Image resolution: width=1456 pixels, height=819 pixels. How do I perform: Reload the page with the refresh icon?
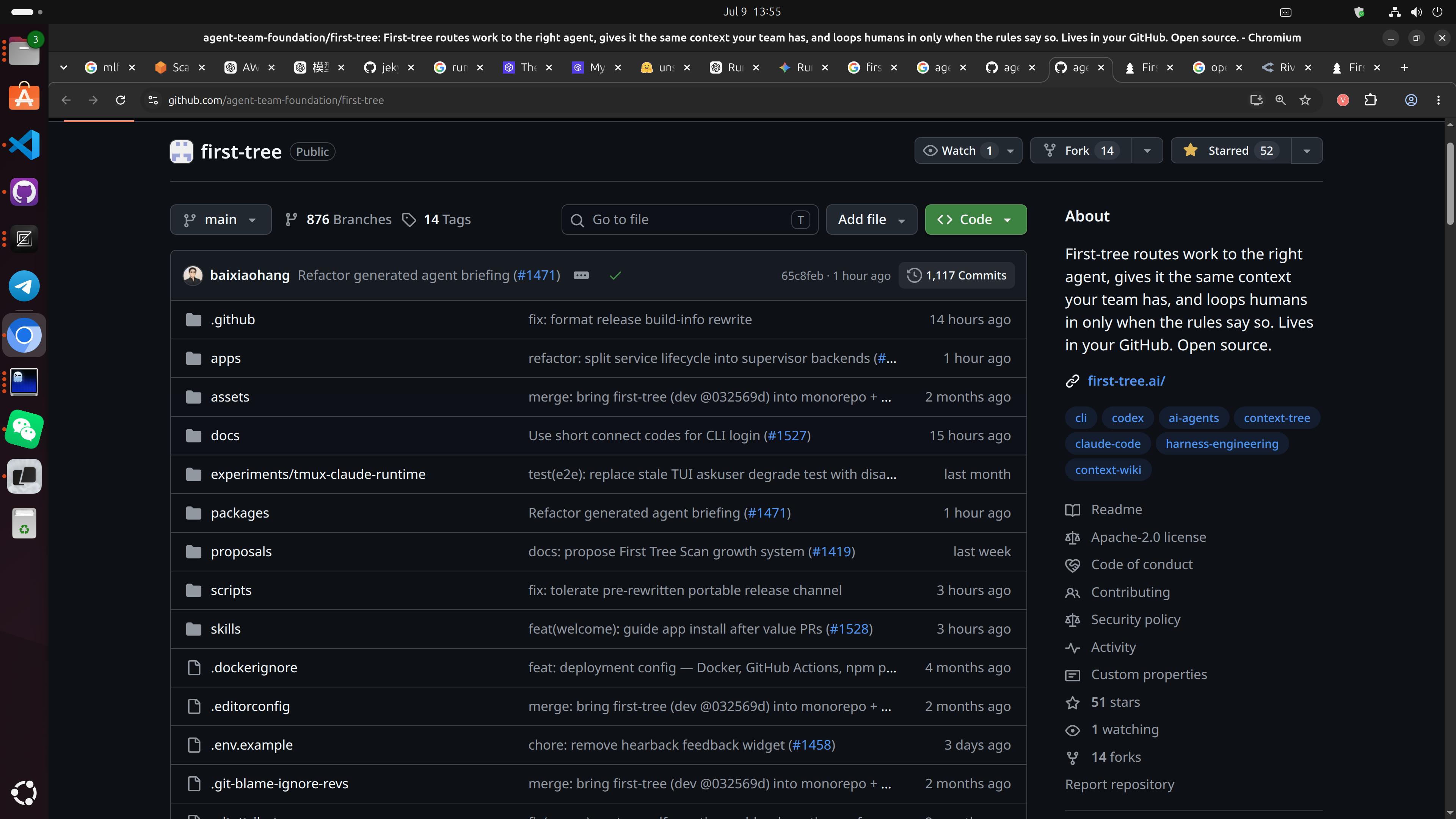121,100
